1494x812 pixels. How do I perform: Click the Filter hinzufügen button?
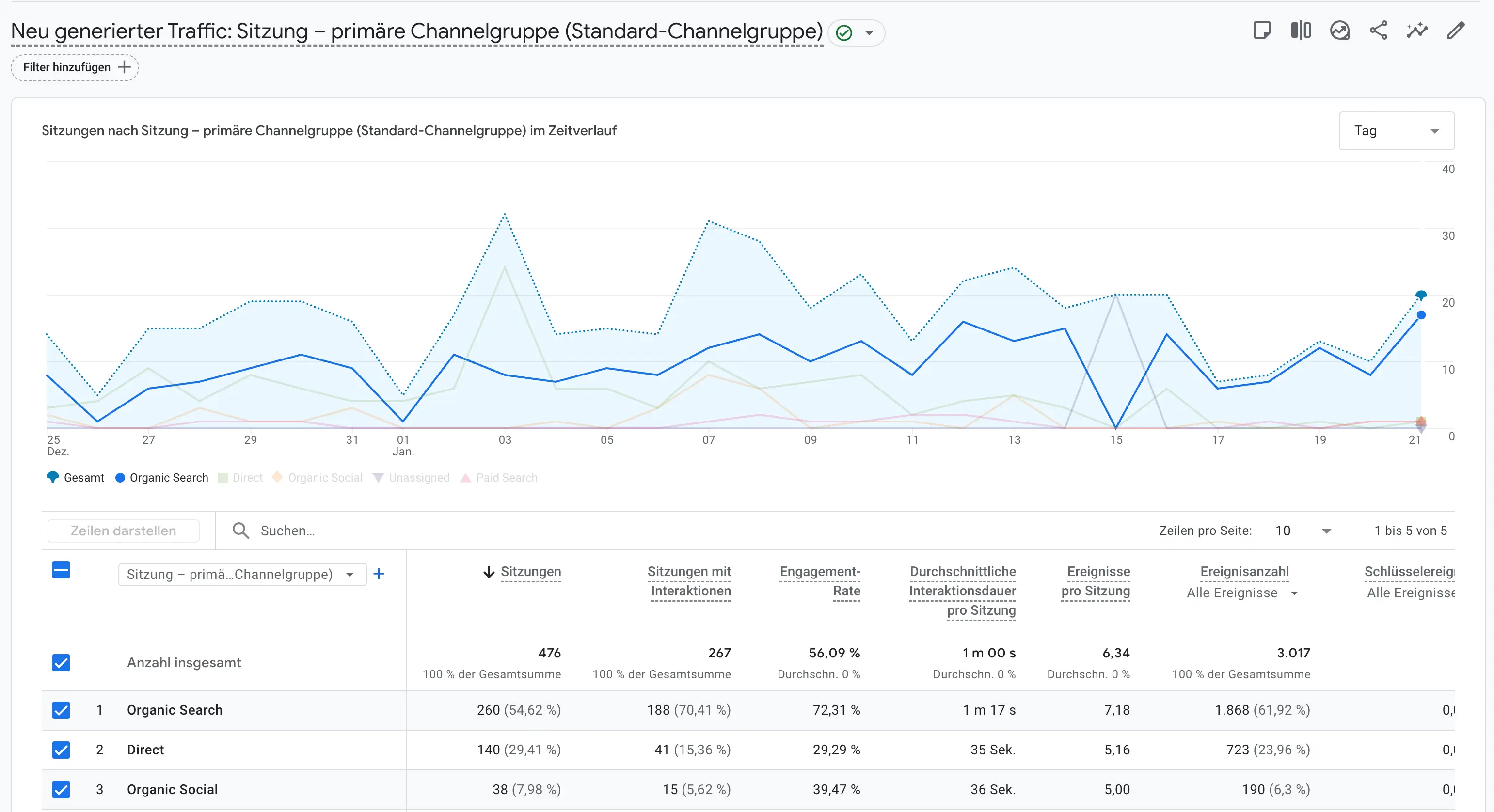75,67
